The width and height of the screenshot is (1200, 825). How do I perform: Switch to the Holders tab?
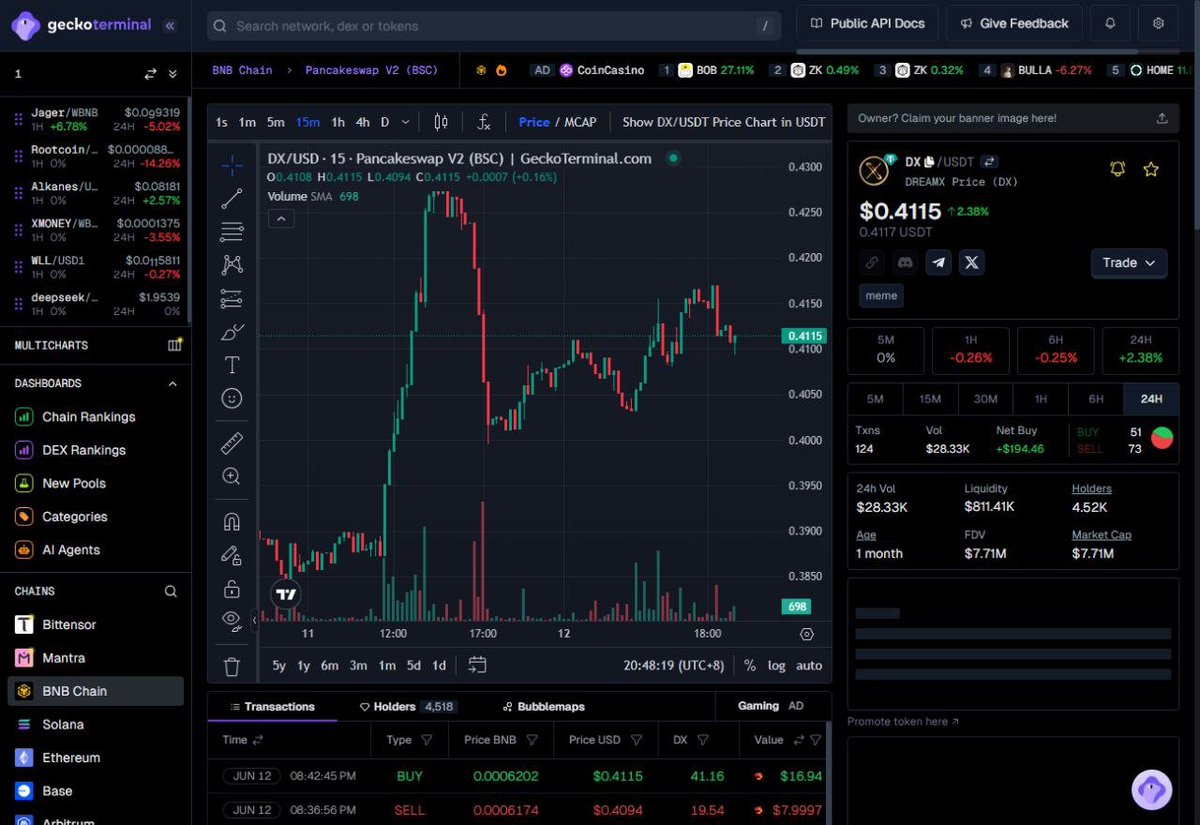coord(408,706)
